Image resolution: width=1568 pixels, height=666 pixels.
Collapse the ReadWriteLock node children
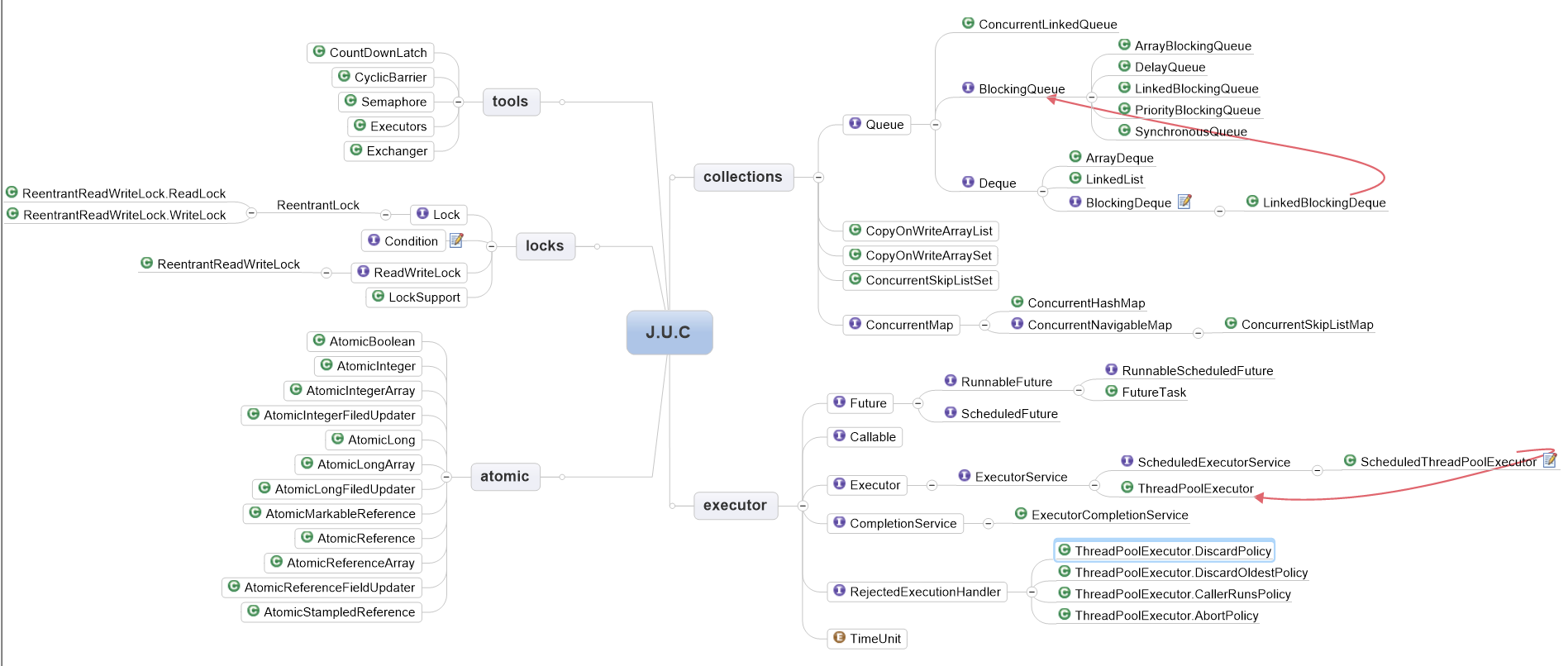click(326, 273)
